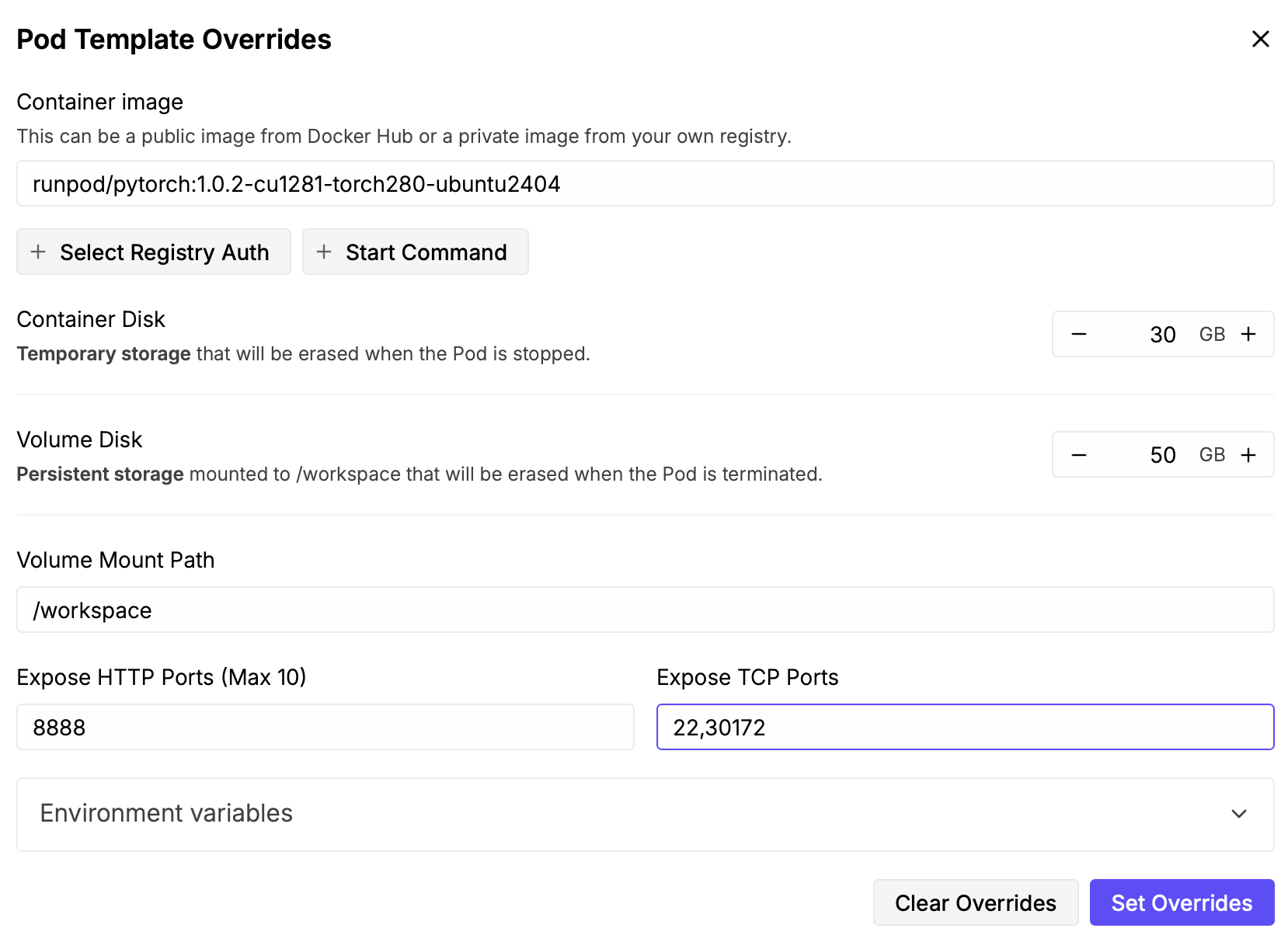The image size is (1288, 935).
Task: Select the Volume Disk value 50
Action: click(x=1162, y=455)
